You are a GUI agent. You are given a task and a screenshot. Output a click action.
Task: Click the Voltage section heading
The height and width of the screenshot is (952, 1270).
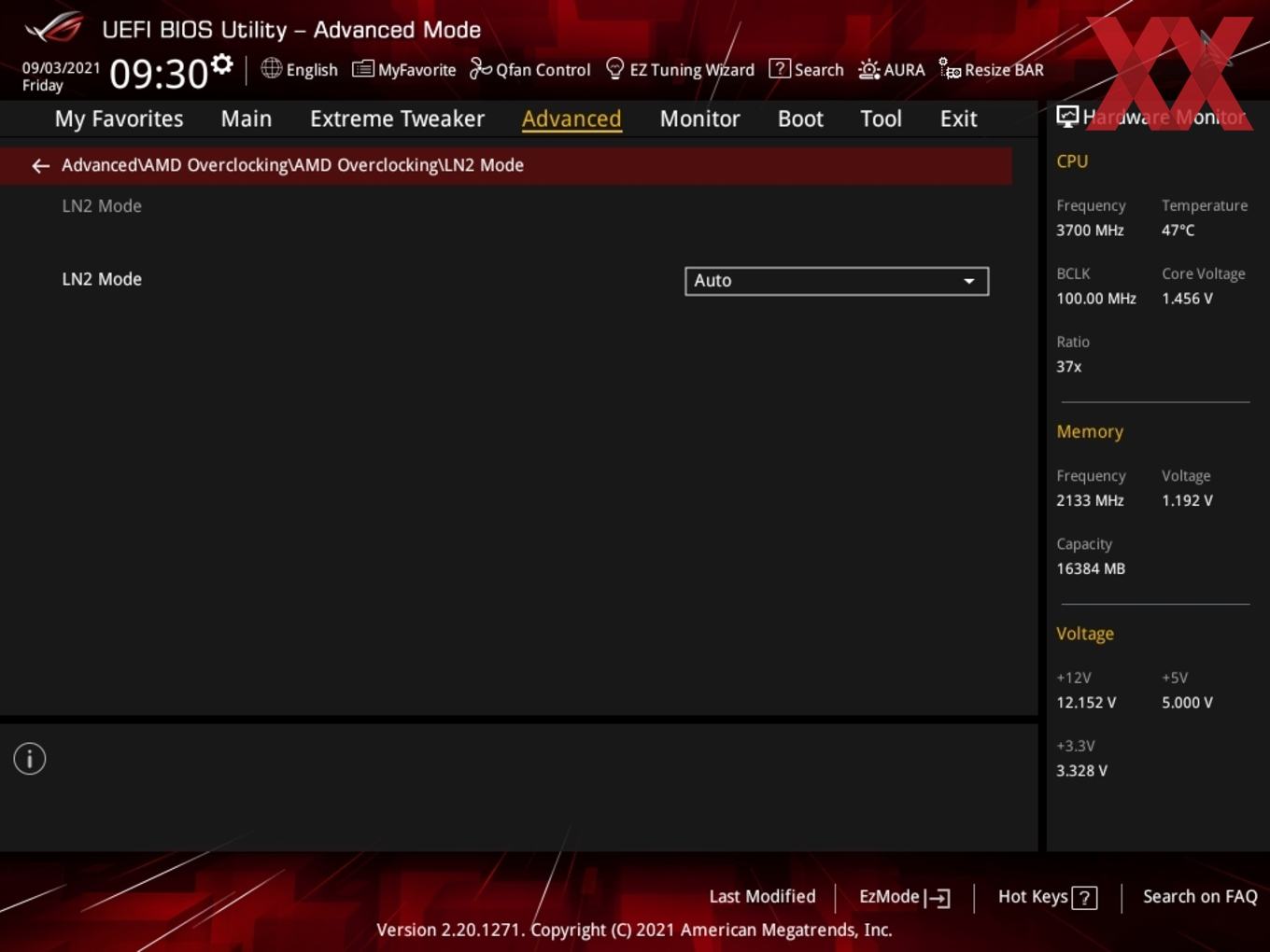[1085, 634]
